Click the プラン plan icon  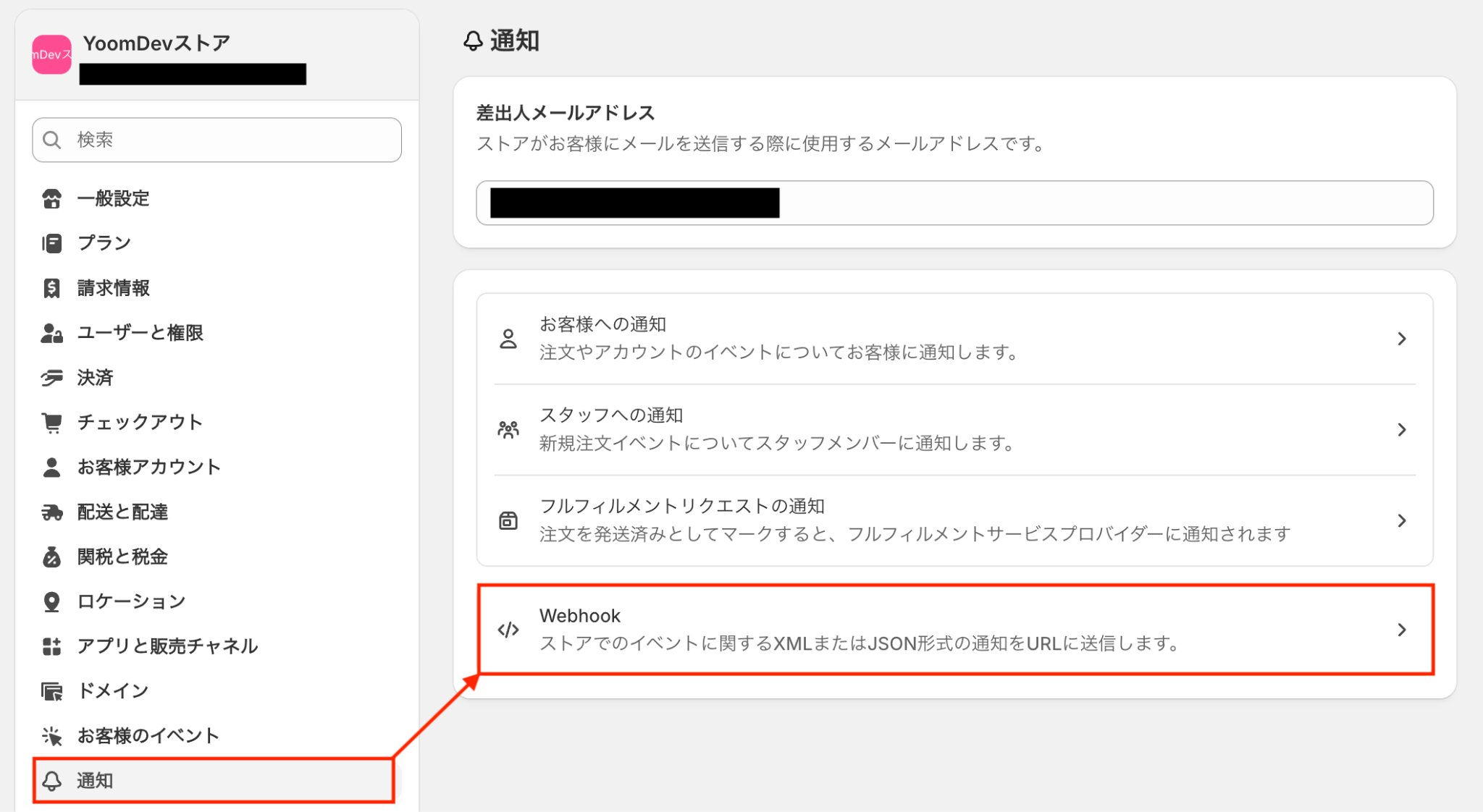pyautogui.click(x=51, y=243)
